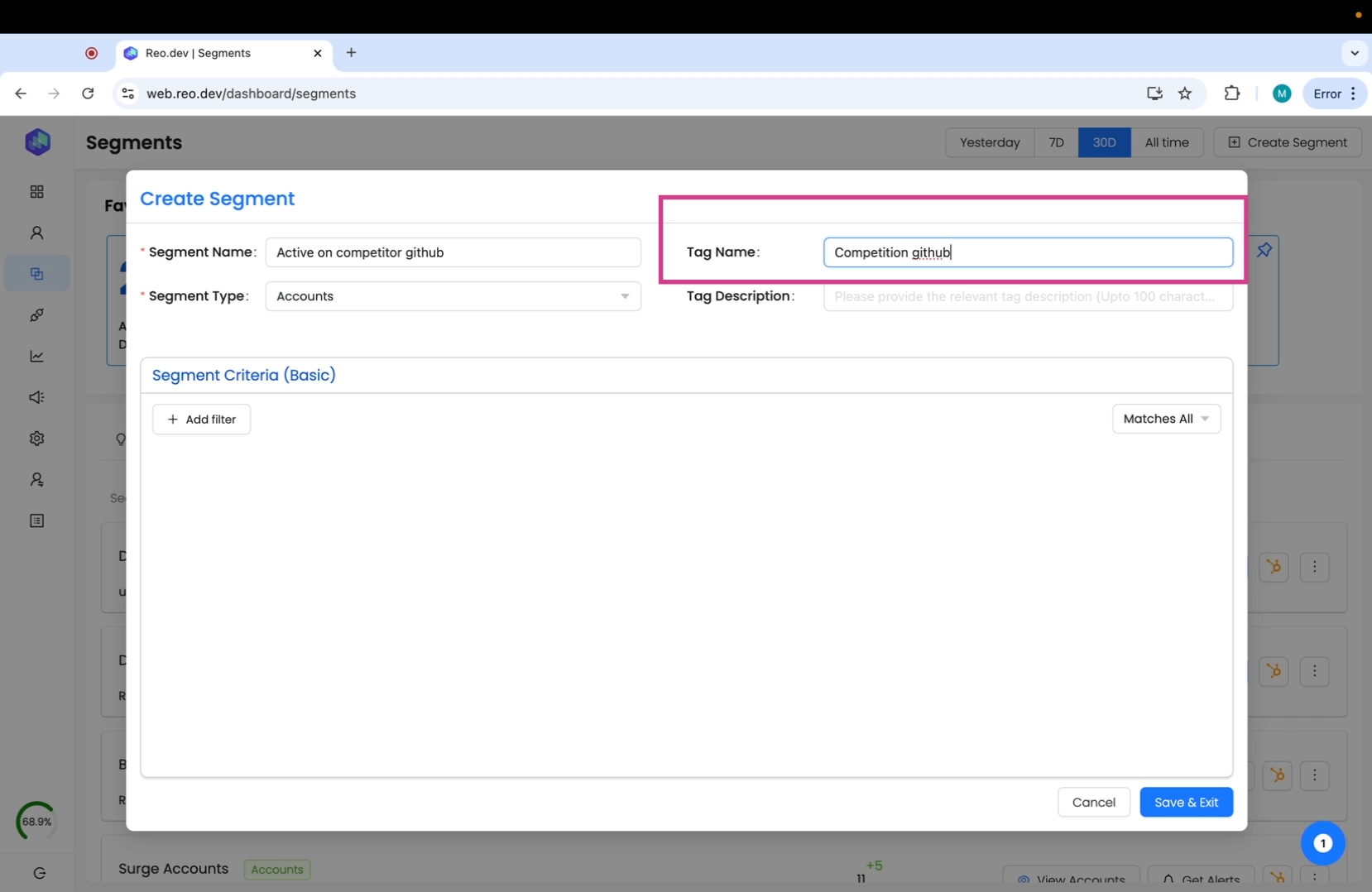The width and height of the screenshot is (1372, 892).
Task: Open the settings gear icon in the sidebar
Action: [x=36, y=439]
